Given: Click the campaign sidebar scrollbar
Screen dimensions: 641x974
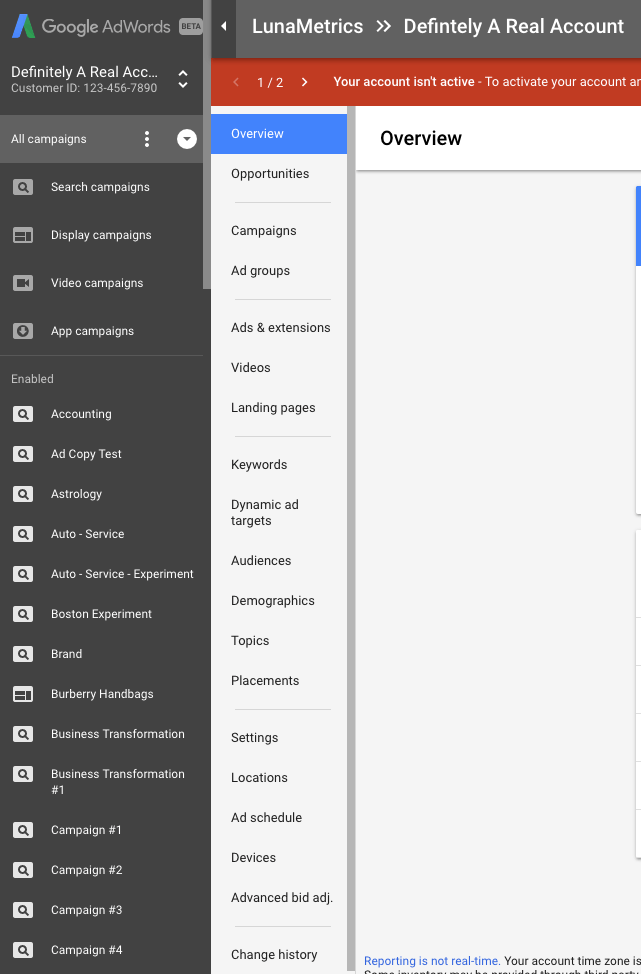Looking at the screenshot, I should [x=207, y=145].
